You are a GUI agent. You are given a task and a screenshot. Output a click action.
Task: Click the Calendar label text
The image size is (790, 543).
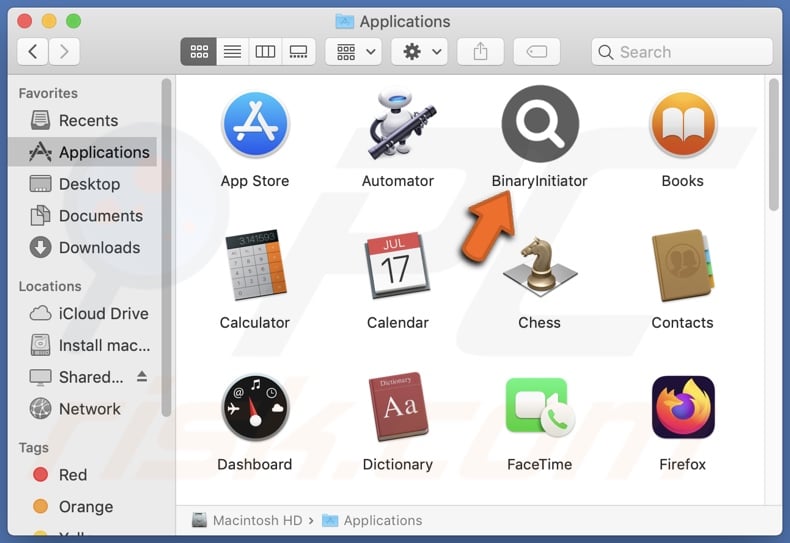point(398,322)
